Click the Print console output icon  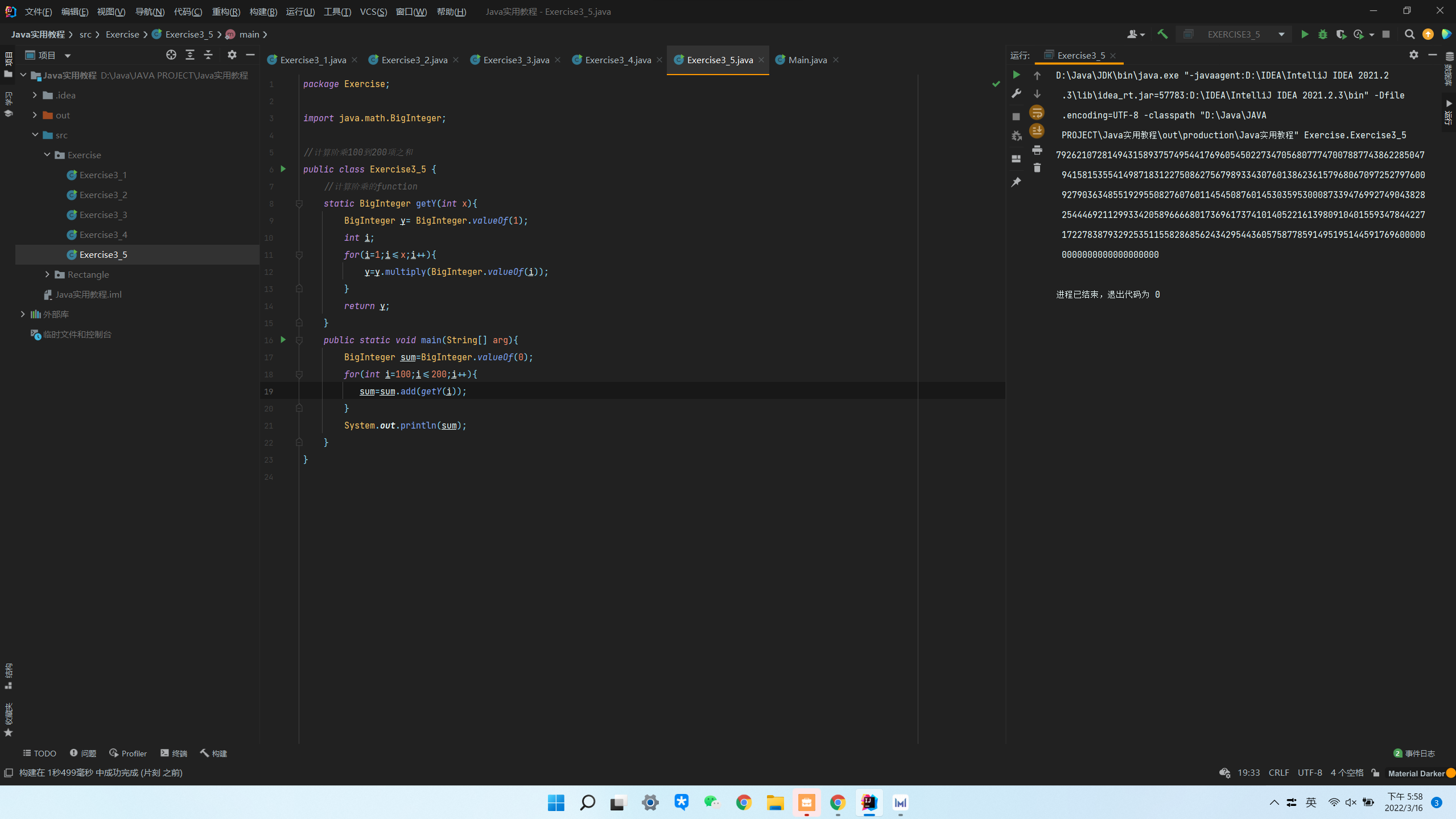pos(1037,150)
